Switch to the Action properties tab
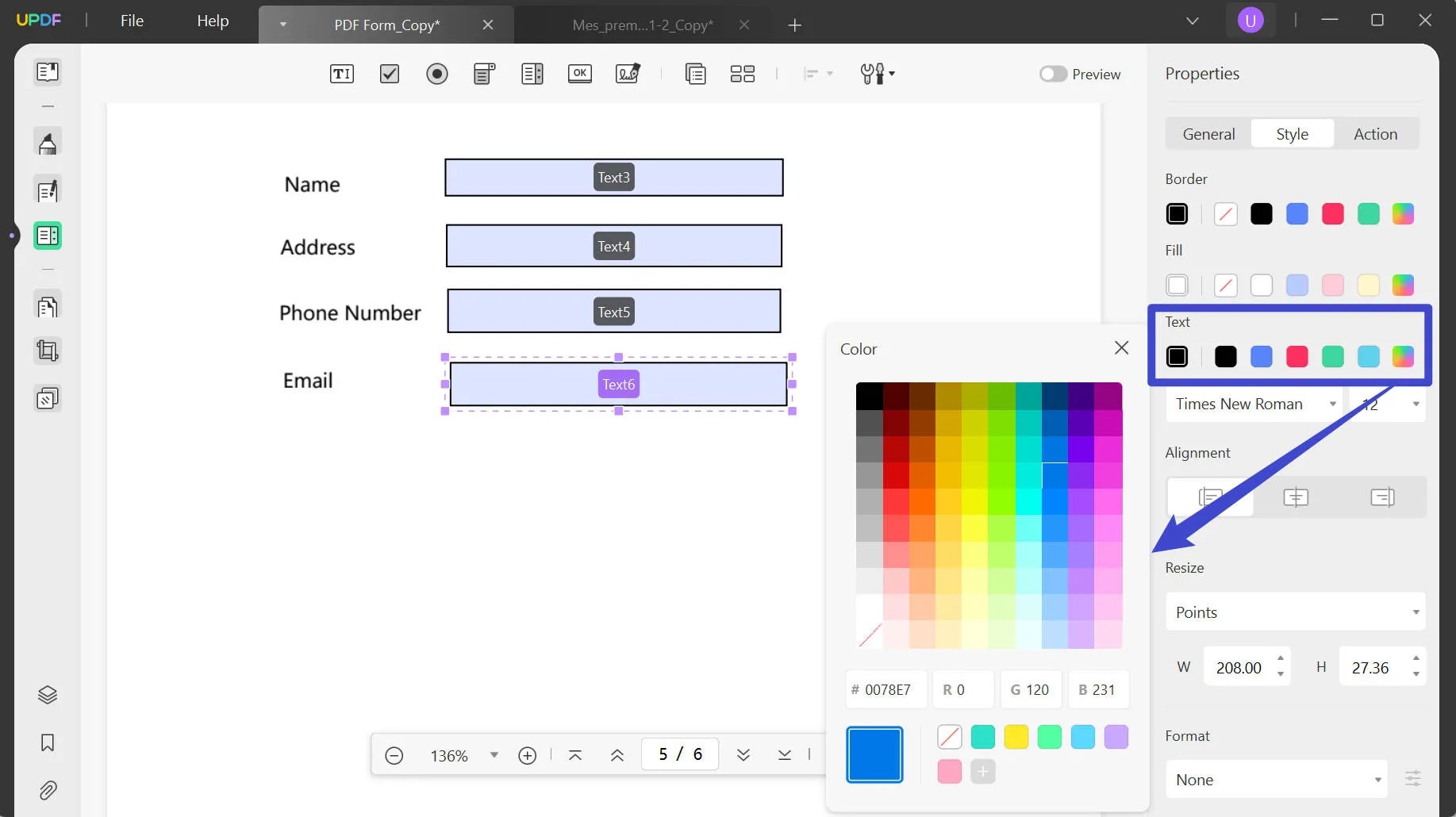Viewport: 1456px width, 817px height. 1375,134
